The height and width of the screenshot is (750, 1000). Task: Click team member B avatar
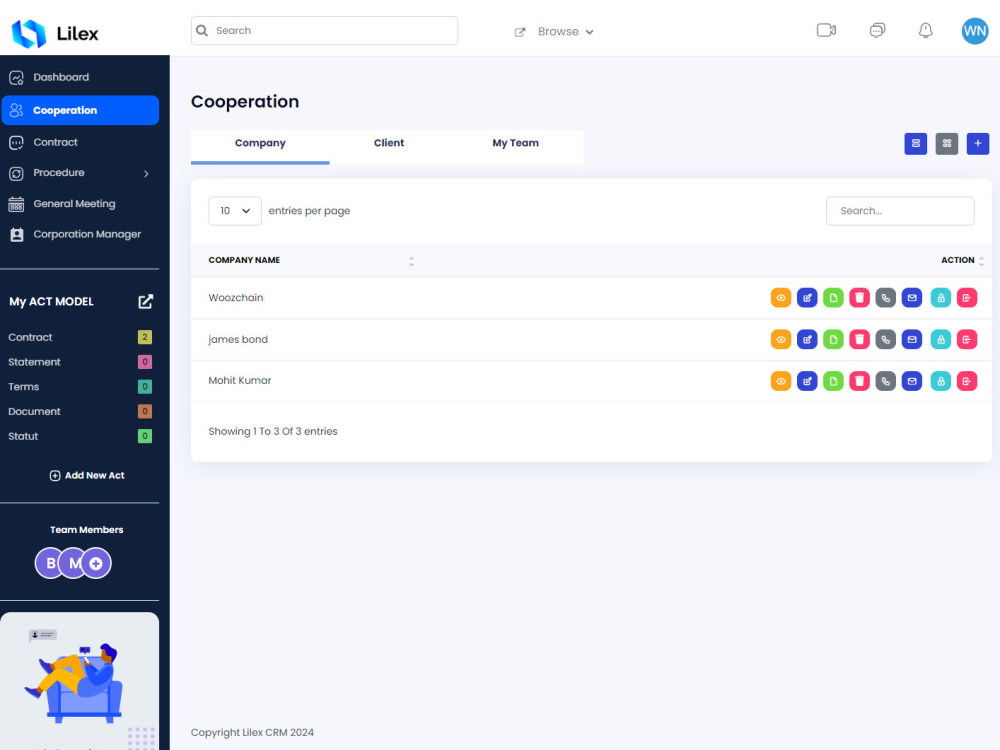(x=47, y=564)
